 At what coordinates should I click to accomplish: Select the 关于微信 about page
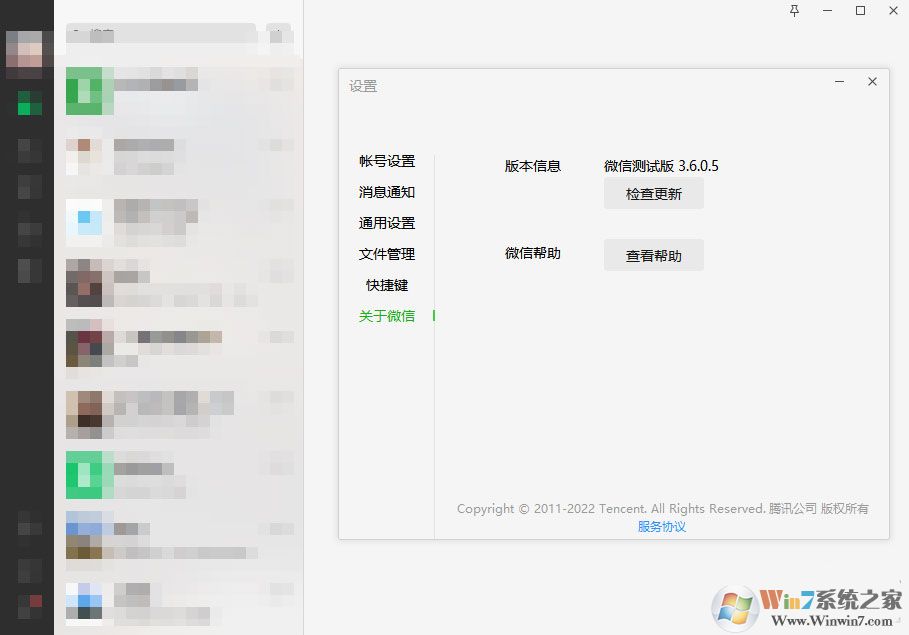pos(385,316)
